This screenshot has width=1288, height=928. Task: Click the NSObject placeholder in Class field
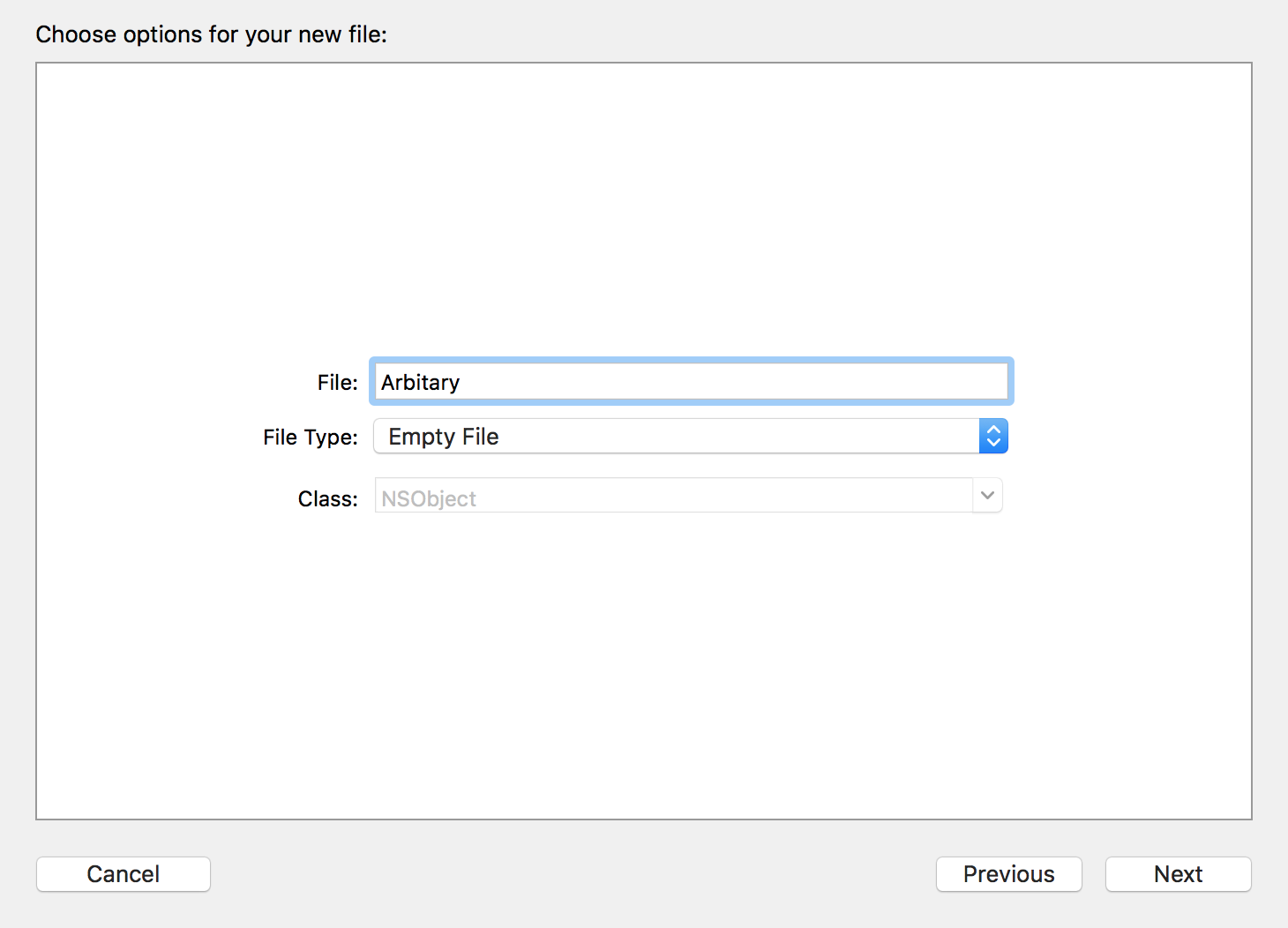(429, 498)
